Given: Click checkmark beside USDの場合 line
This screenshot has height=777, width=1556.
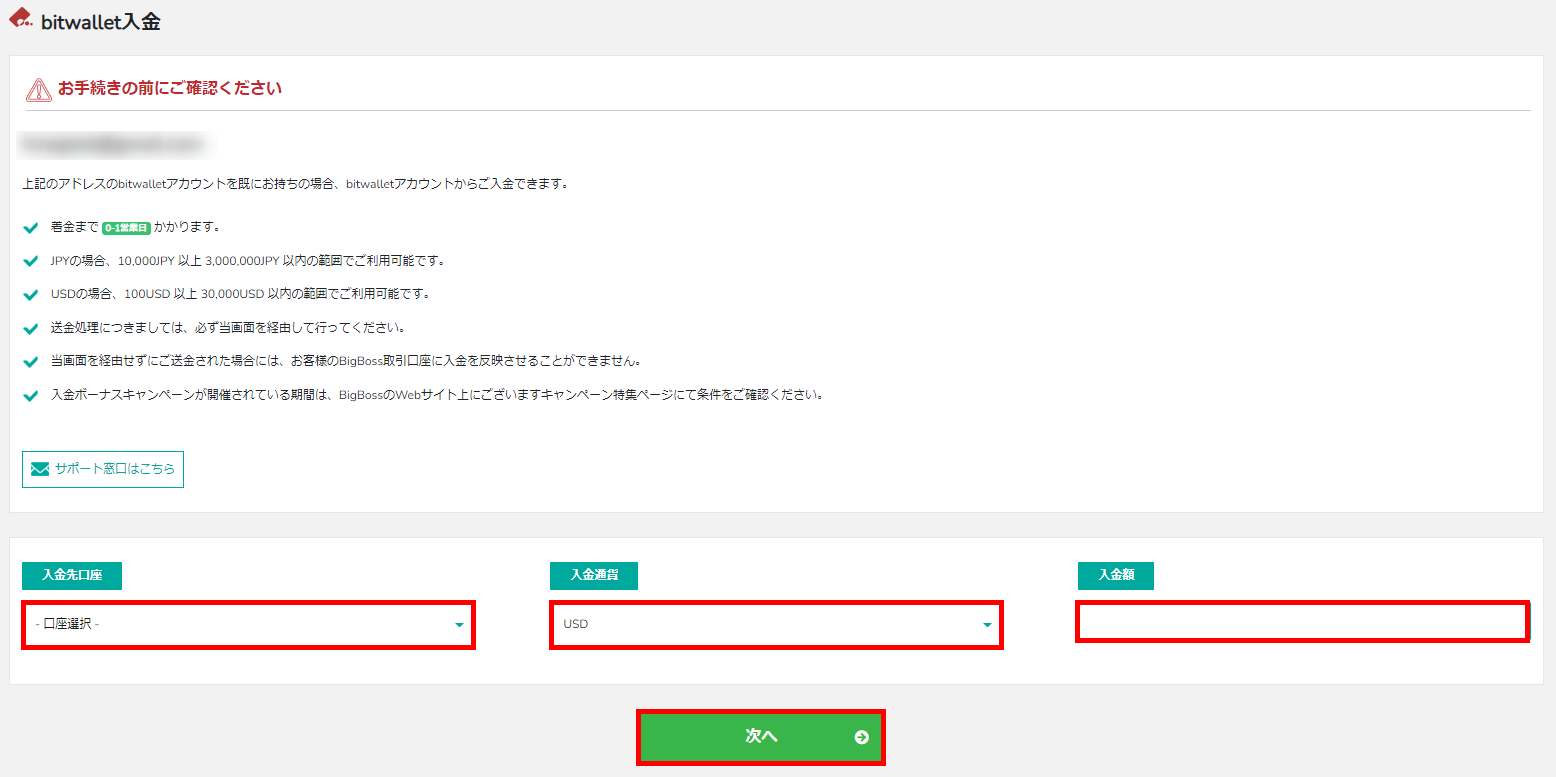Looking at the screenshot, I should pyautogui.click(x=30, y=295).
